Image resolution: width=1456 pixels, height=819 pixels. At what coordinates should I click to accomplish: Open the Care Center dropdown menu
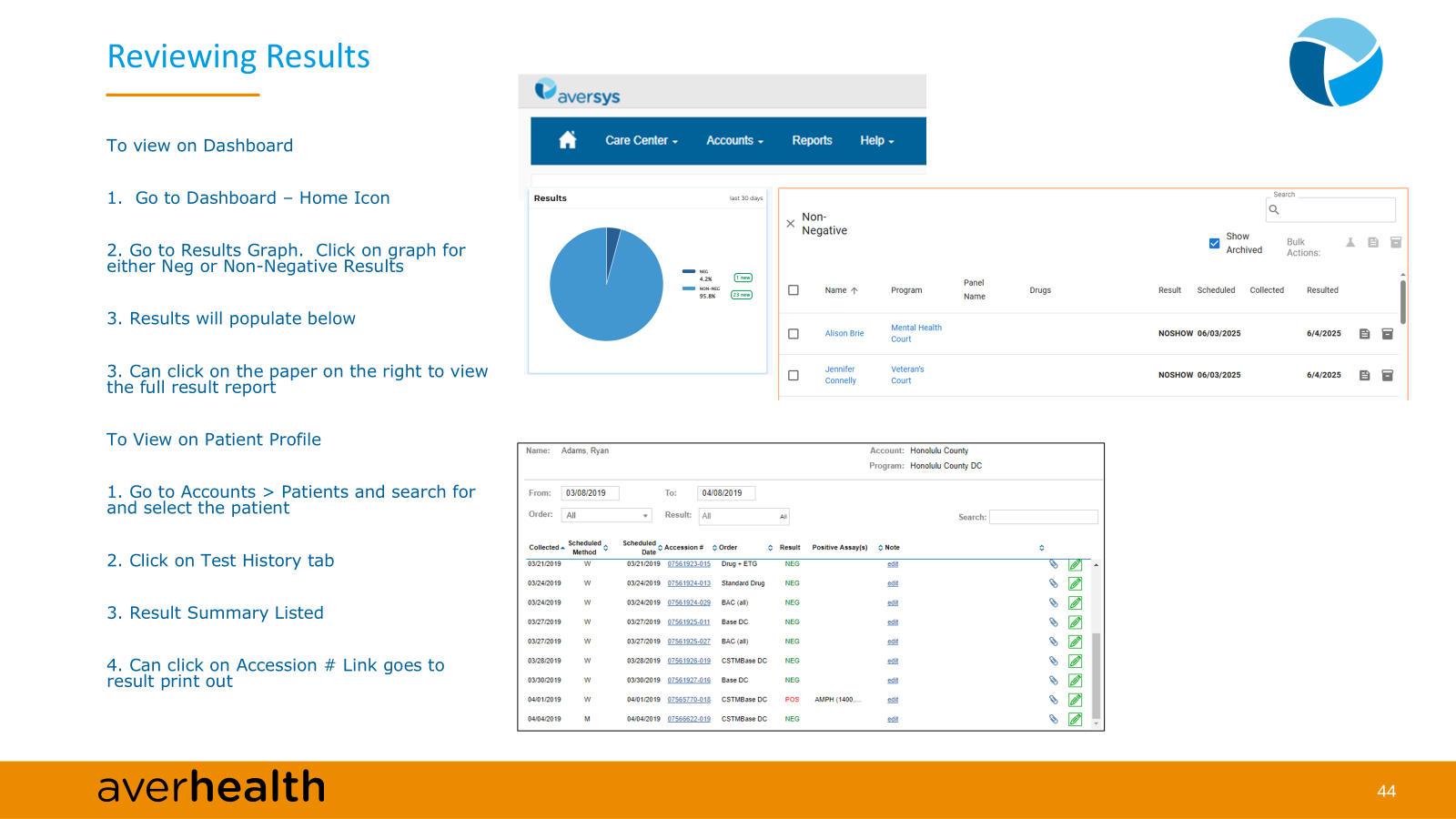[642, 140]
